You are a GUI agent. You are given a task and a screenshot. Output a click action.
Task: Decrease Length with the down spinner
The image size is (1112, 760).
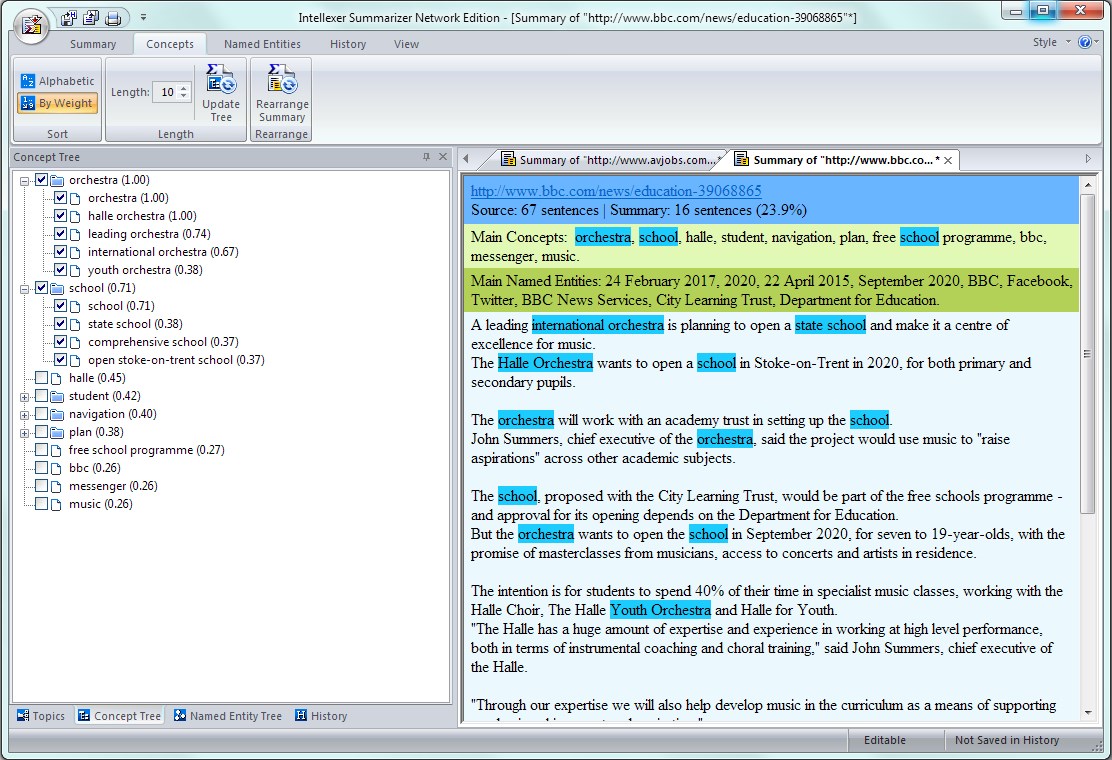tap(184, 96)
